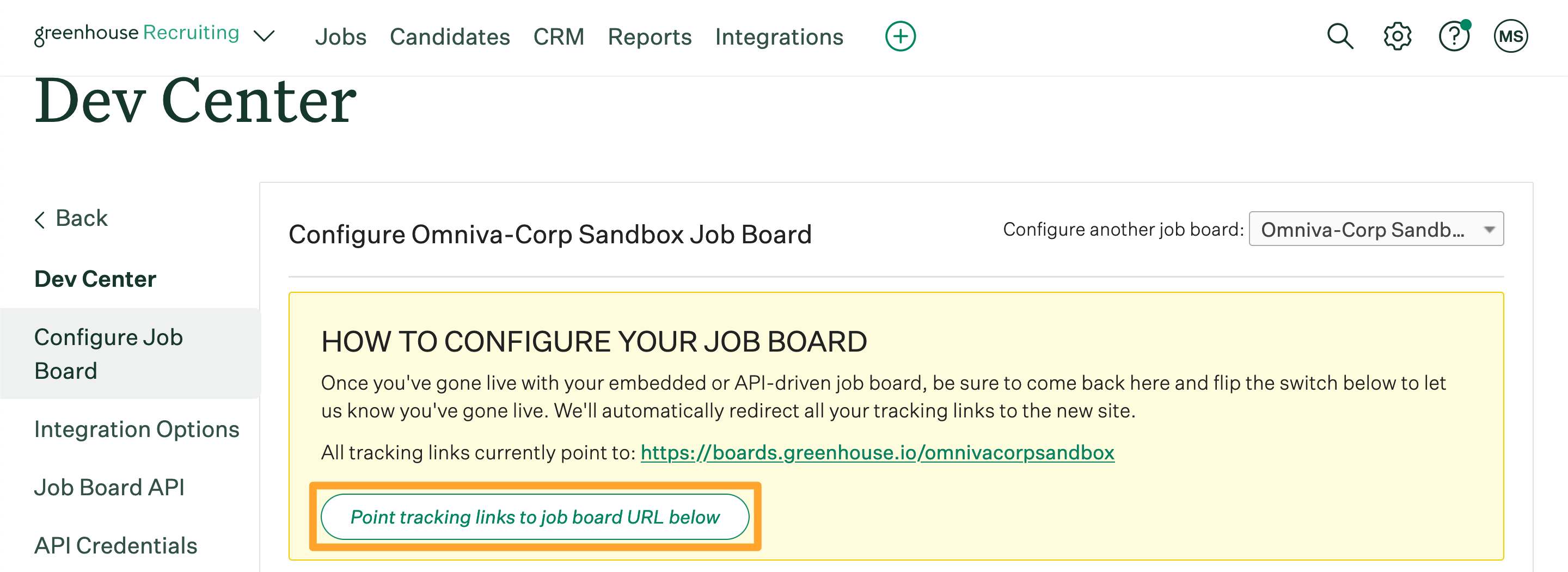Navigate to Reports
Image resolution: width=1568 pixels, height=572 pixels.
[x=650, y=37]
